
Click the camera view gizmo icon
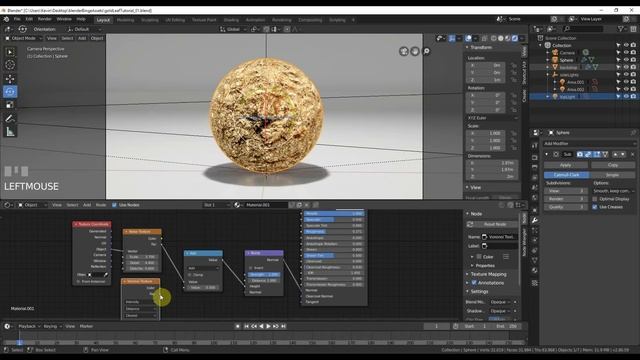(404, 51)
